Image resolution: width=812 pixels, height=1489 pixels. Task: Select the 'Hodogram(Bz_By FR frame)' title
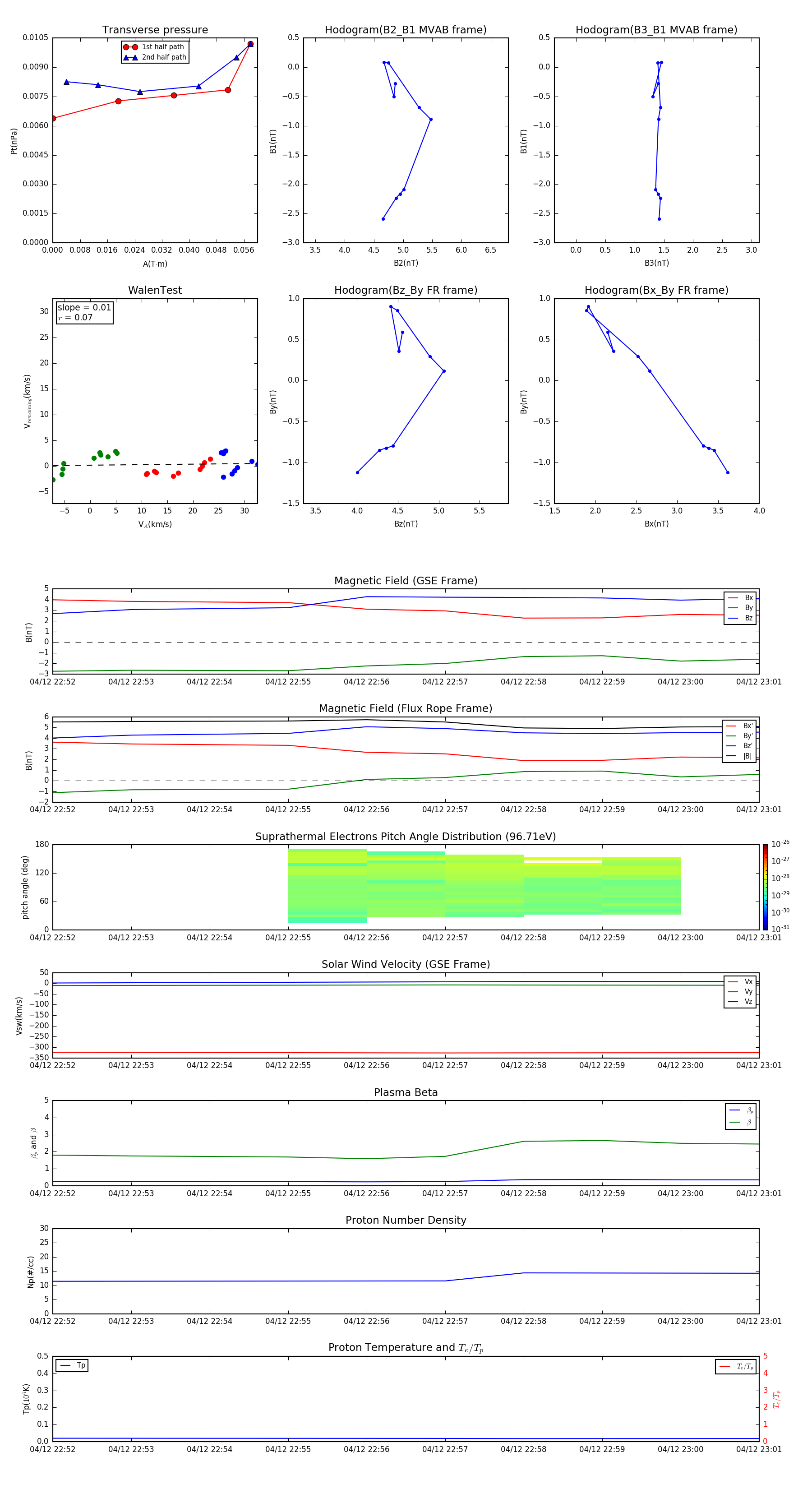(406, 290)
